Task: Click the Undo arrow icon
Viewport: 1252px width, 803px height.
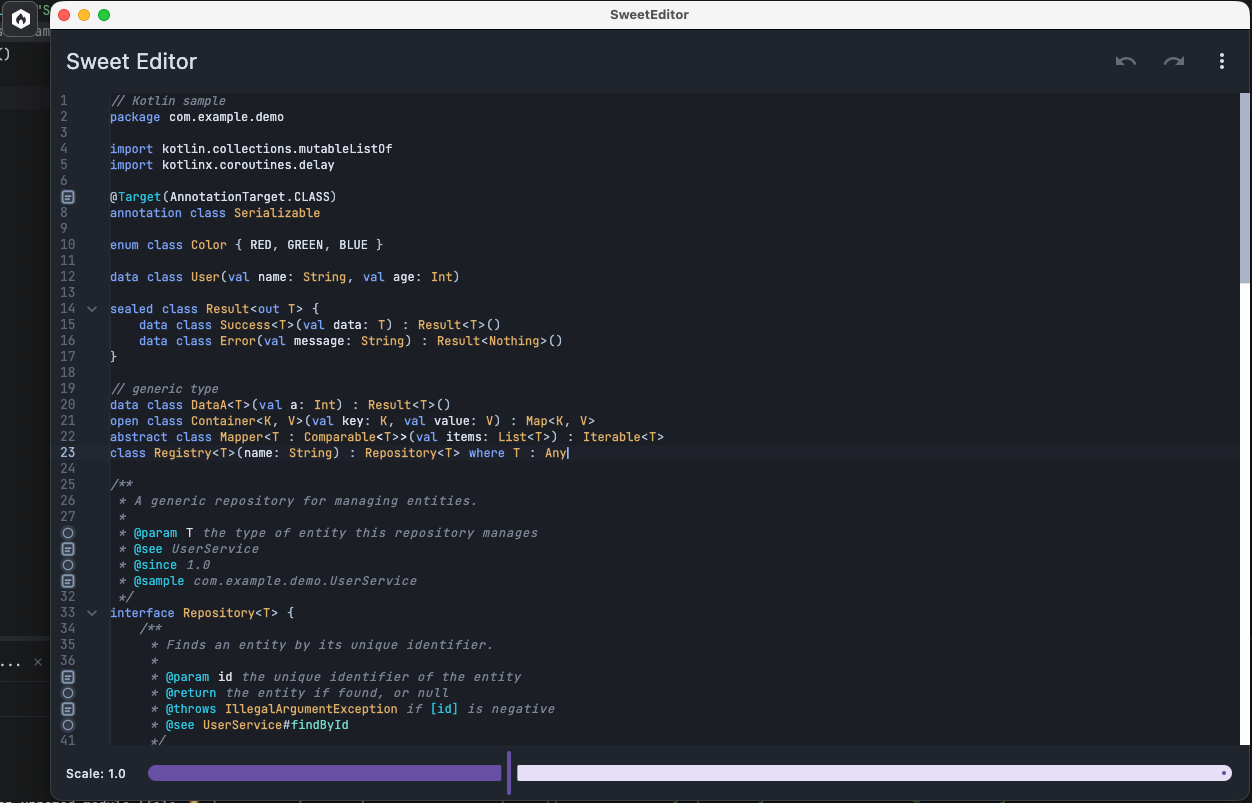Action: 1125,61
